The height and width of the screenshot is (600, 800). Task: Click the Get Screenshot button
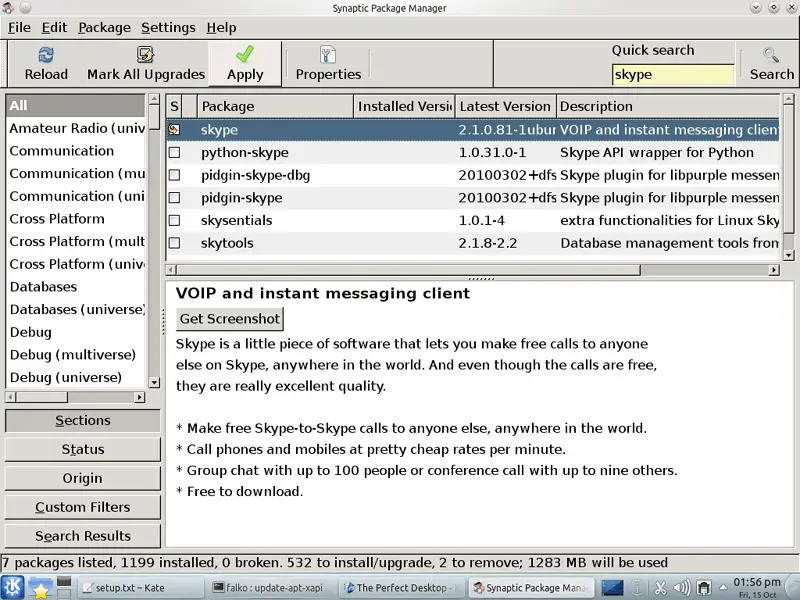pyautogui.click(x=230, y=319)
